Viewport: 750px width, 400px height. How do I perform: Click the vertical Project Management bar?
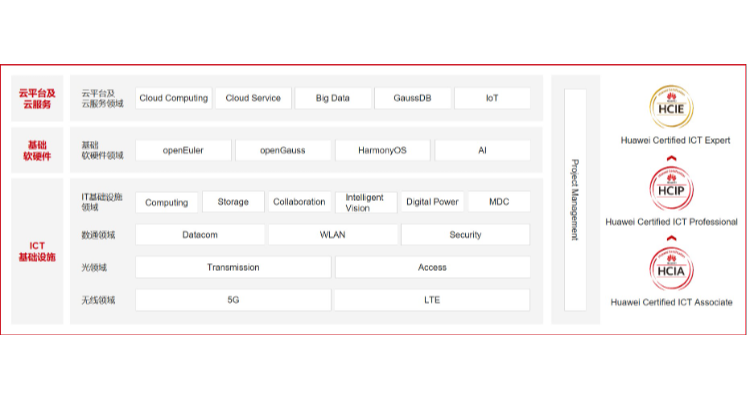[x=574, y=199]
